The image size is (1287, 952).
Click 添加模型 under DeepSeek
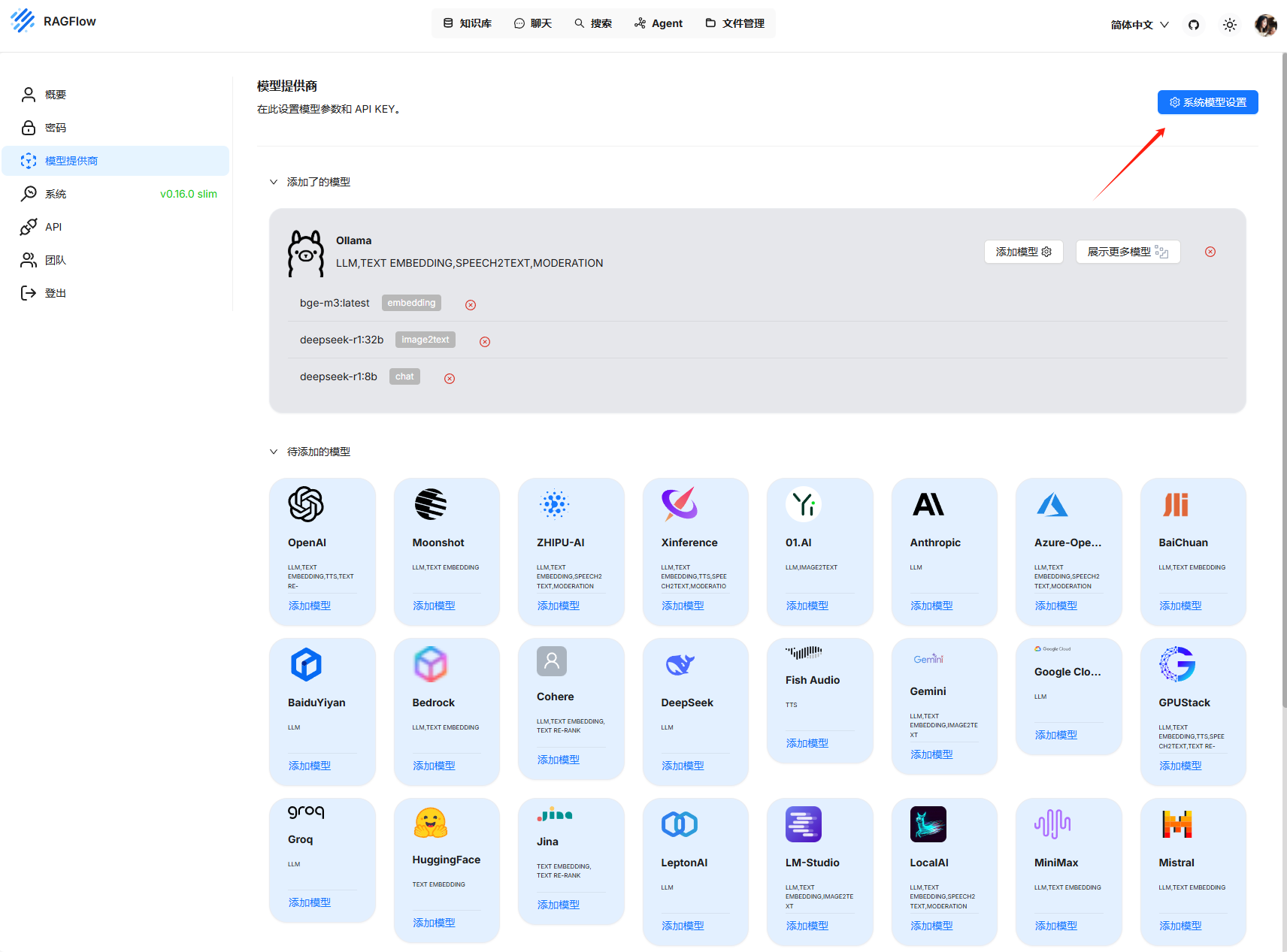click(x=683, y=766)
